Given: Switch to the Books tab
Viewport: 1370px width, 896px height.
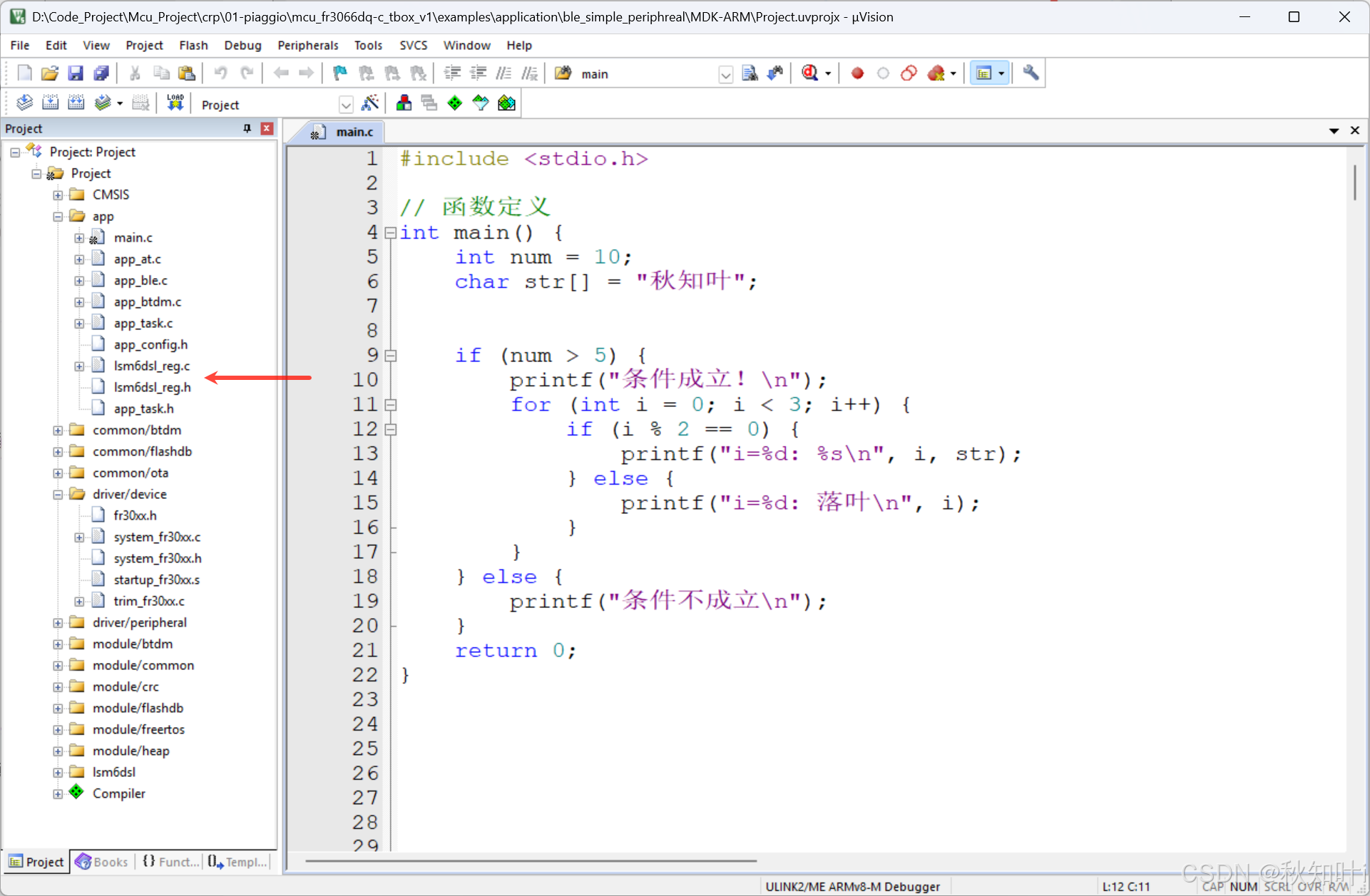Looking at the screenshot, I should click(102, 862).
